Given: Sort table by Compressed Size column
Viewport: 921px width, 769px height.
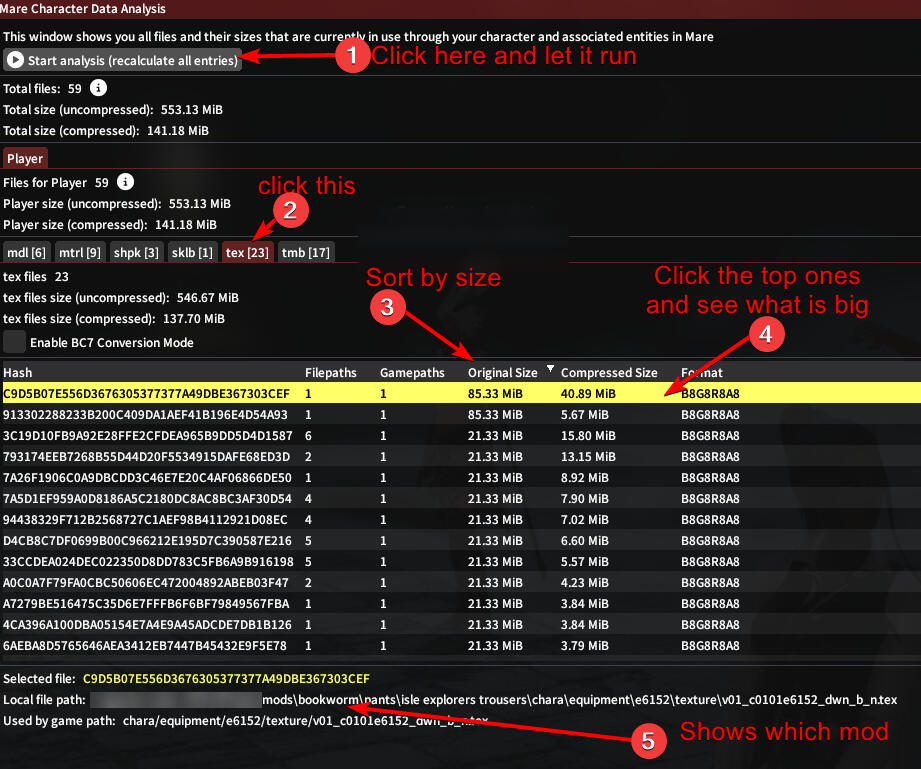Looking at the screenshot, I should pos(608,373).
